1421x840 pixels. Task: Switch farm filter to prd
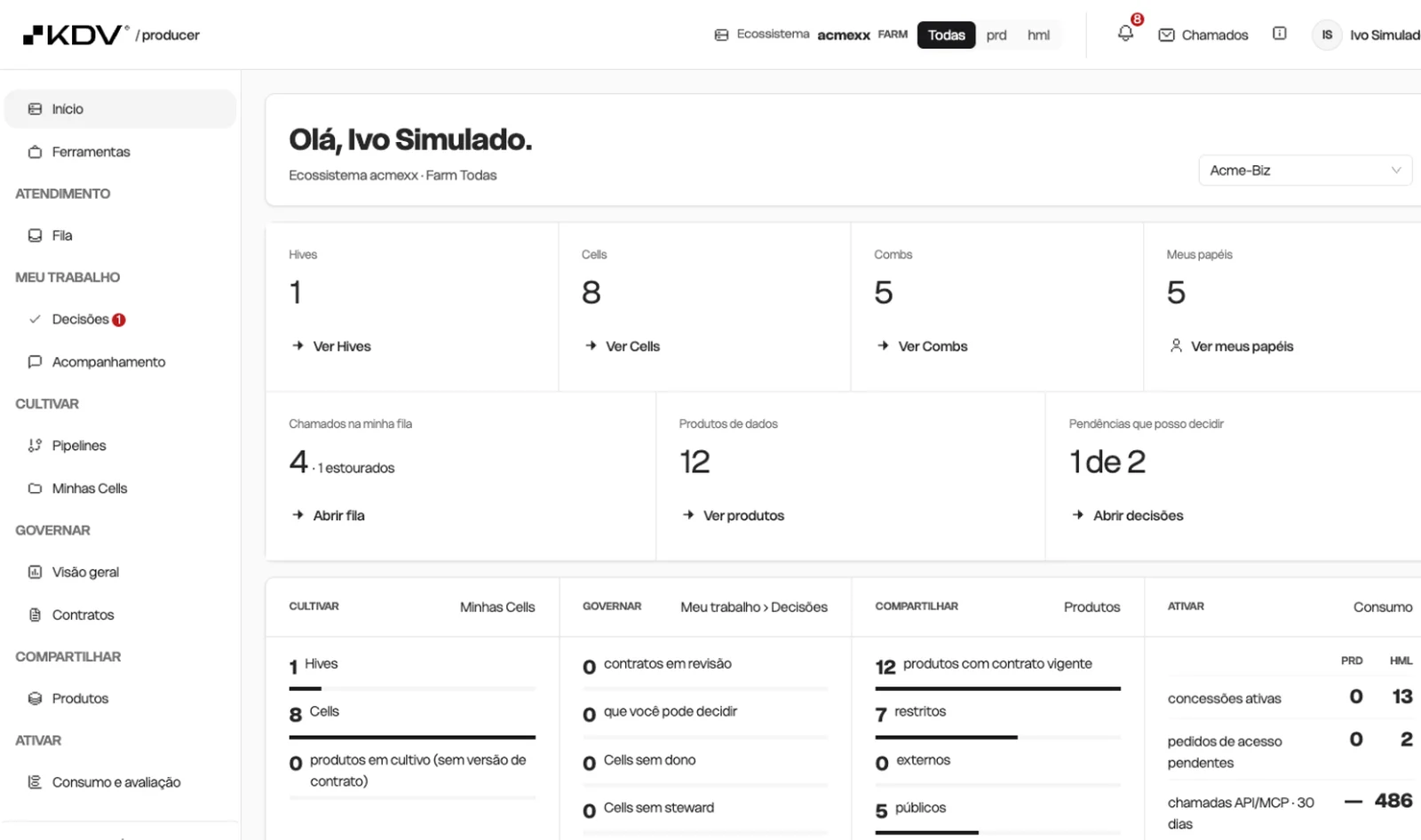pos(996,35)
